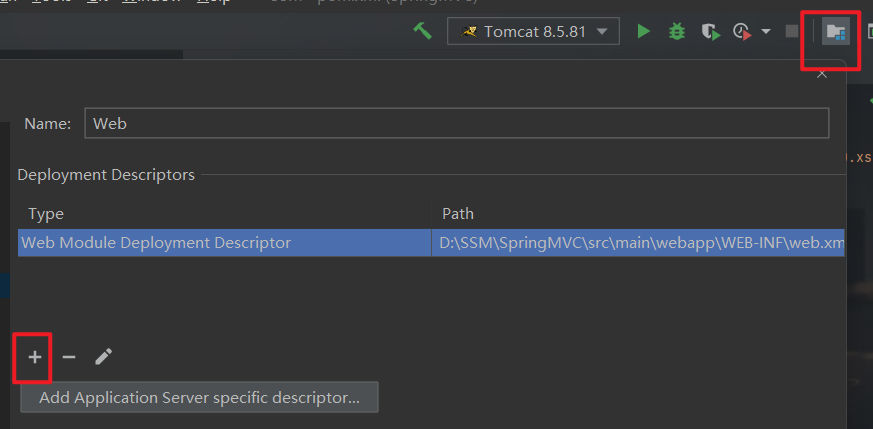Open Project Structure from the toolbar

click(835, 31)
